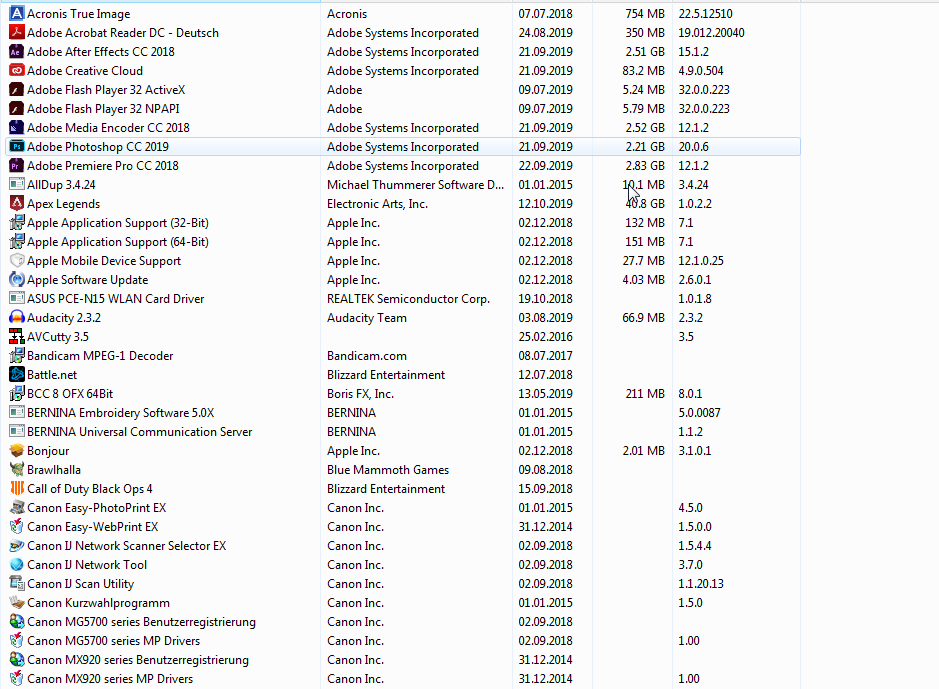Select Bandicam MPEG-1 Decoder

(x=100, y=356)
